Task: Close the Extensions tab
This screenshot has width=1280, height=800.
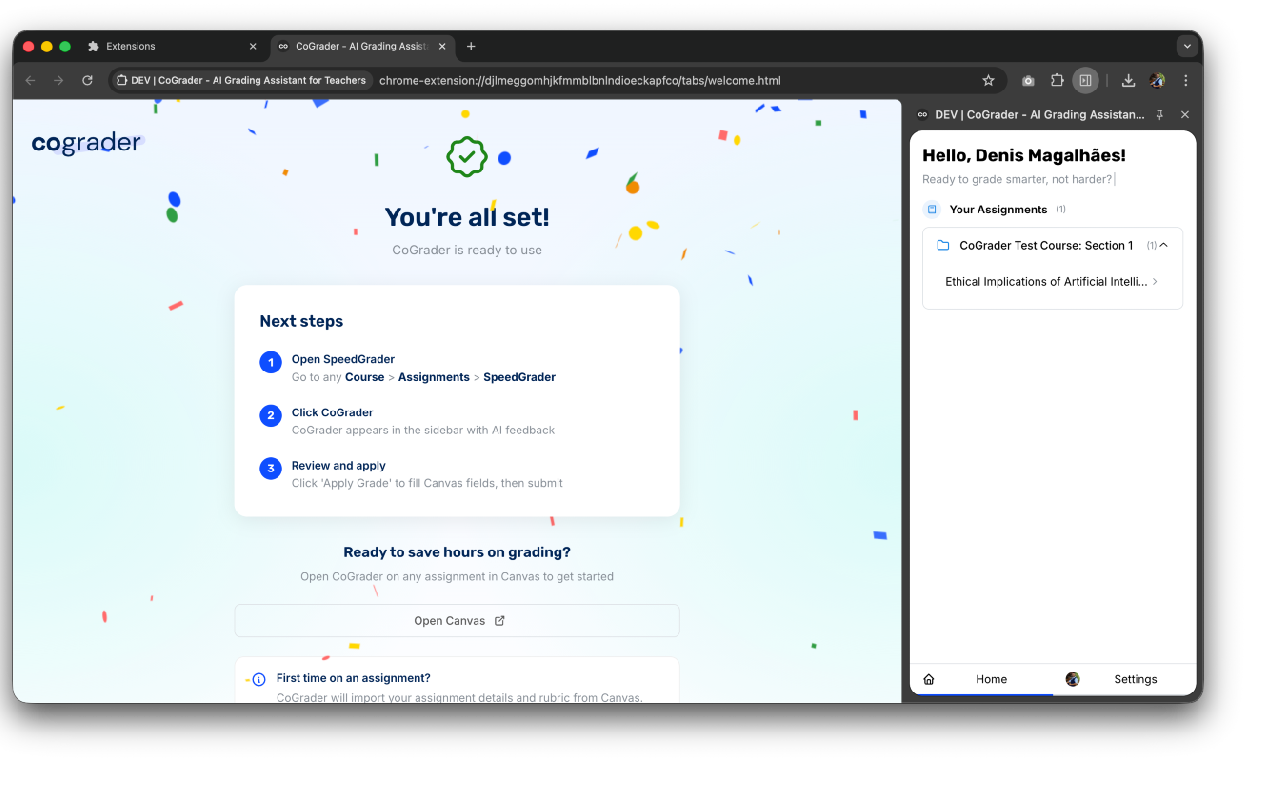Action: pyautogui.click(x=253, y=46)
